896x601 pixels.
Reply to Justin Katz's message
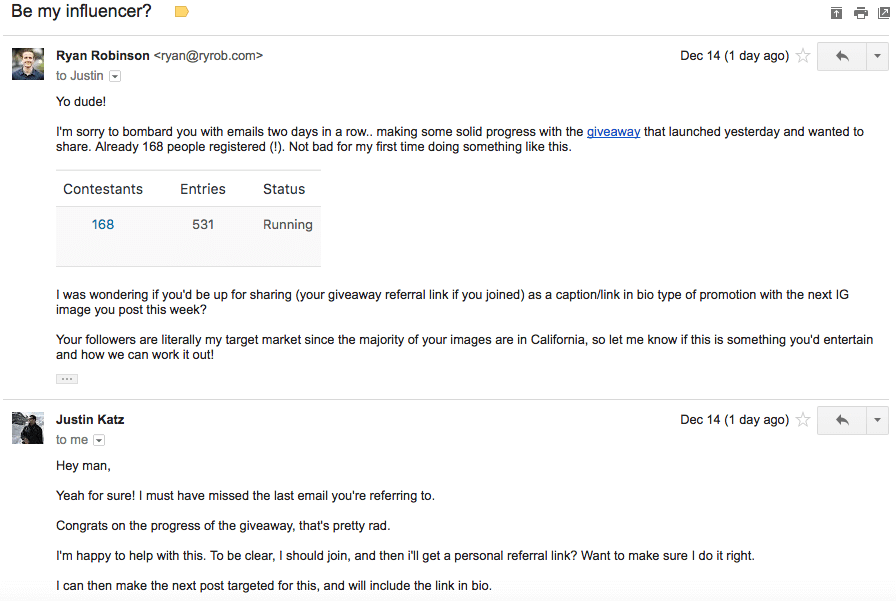click(840, 420)
